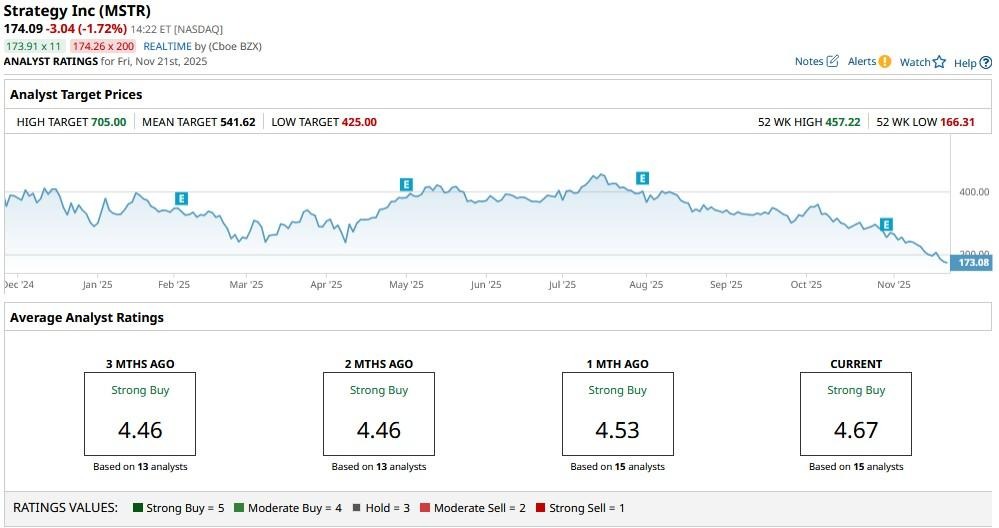This screenshot has width=999, height=528.
Task: Click the 3 MTHS AGO rating box 4.46
Action: pos(140,414)
